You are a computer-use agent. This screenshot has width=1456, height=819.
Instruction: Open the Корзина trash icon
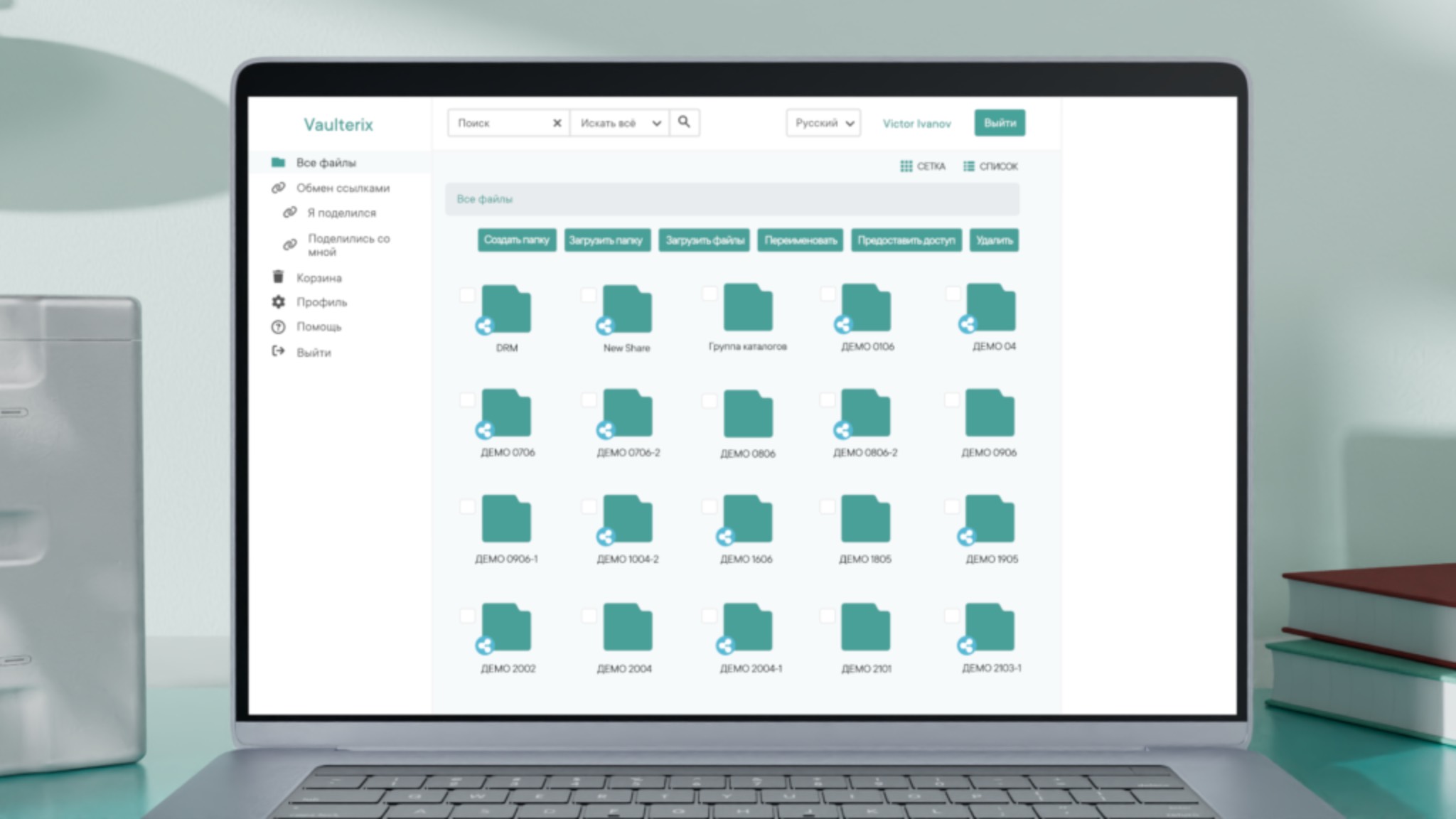278,277
